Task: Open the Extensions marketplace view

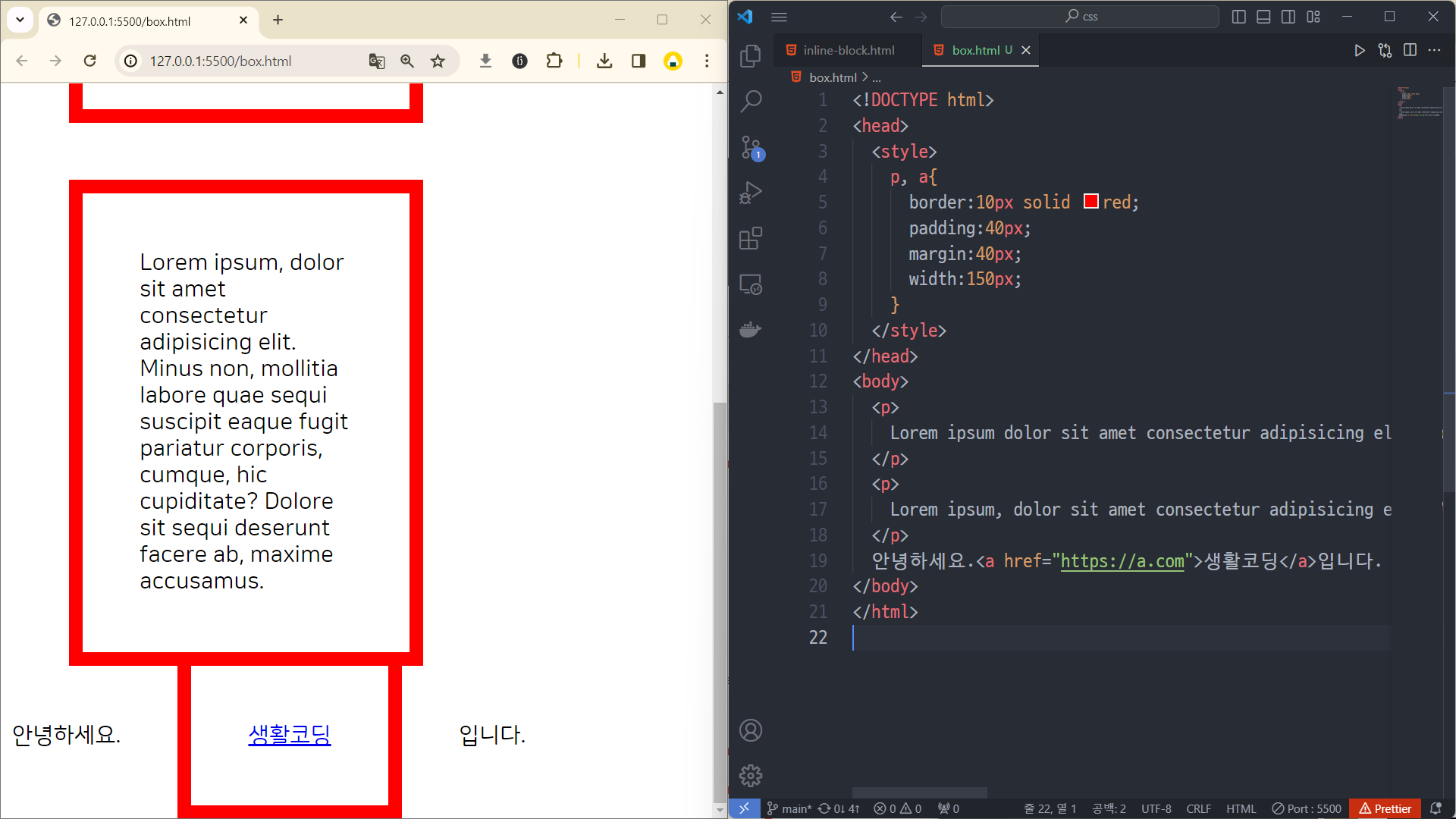Action: click(750, 239)
